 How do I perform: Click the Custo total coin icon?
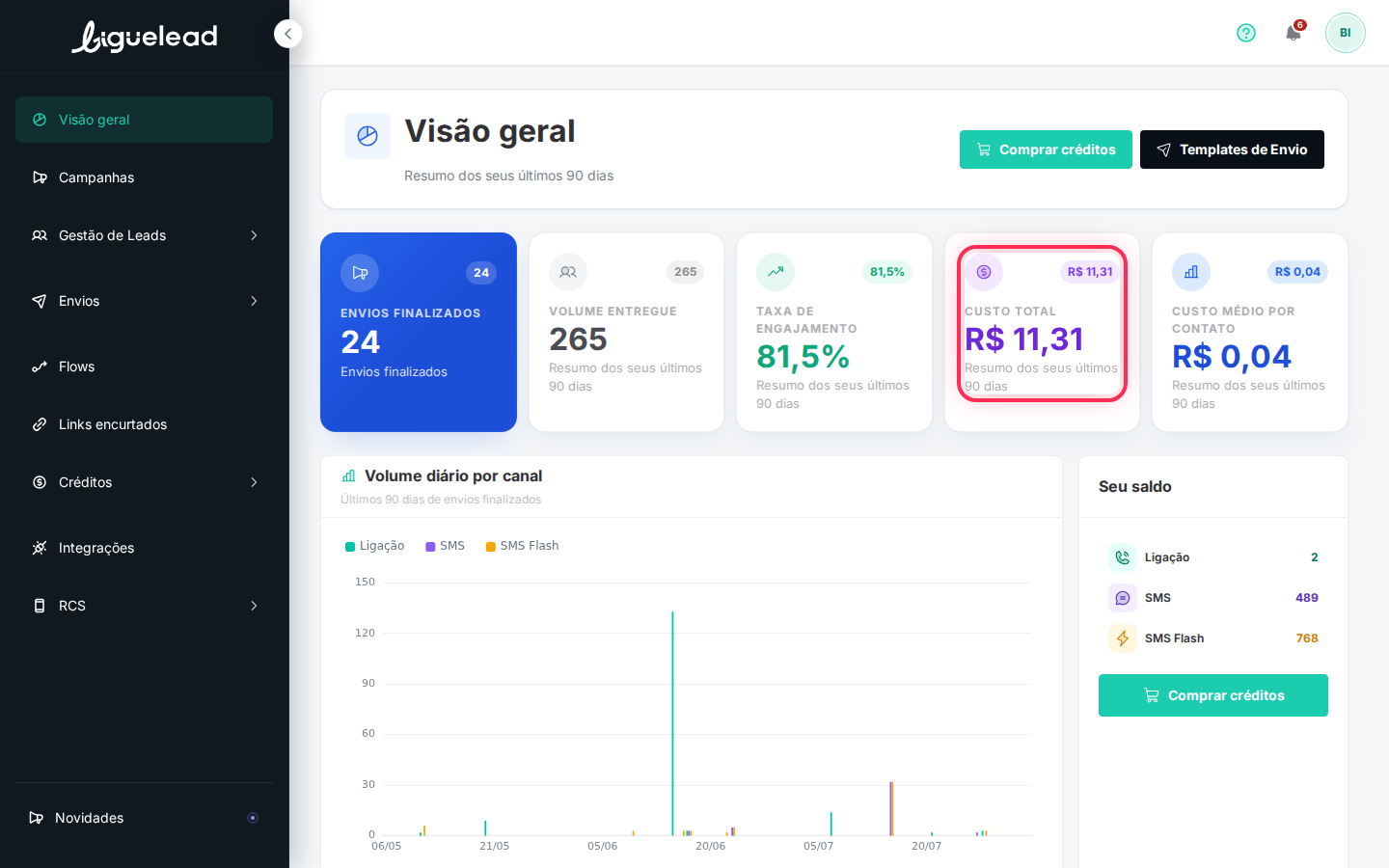(984, 272)
